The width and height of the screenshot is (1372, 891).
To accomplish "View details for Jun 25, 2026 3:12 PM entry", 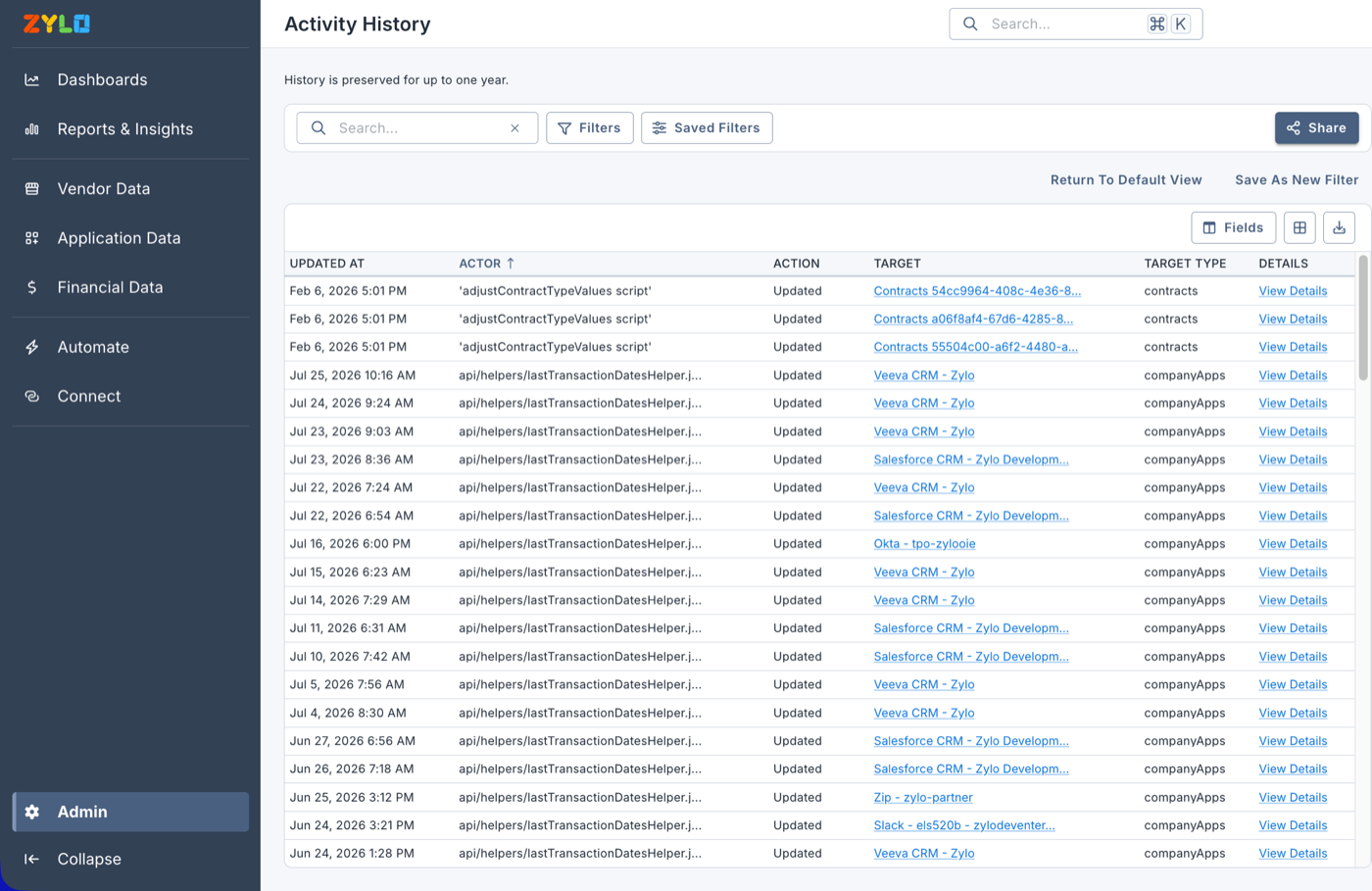I will coord(1293,797).
